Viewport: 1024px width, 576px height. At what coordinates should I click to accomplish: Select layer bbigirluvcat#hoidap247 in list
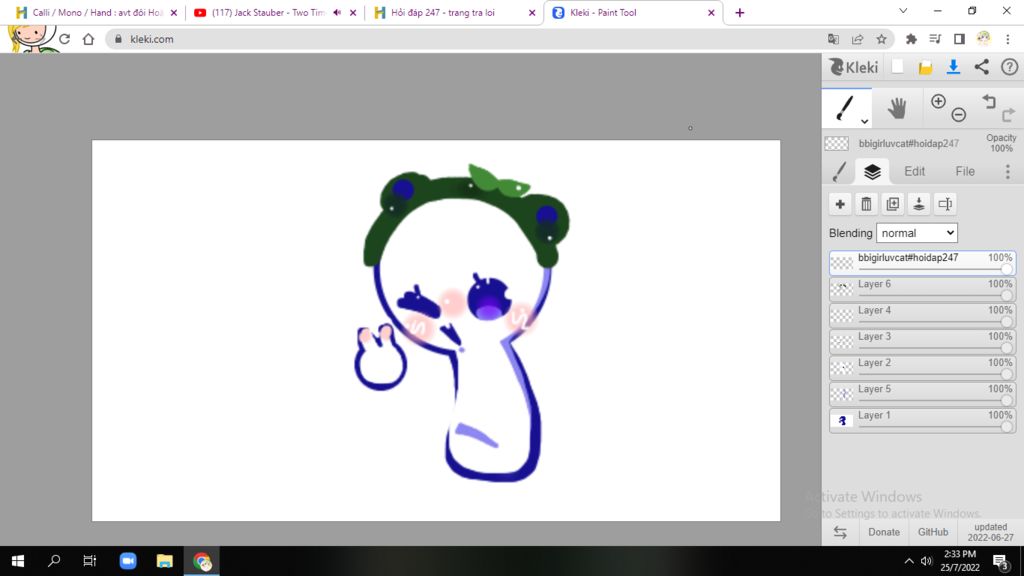922,263
